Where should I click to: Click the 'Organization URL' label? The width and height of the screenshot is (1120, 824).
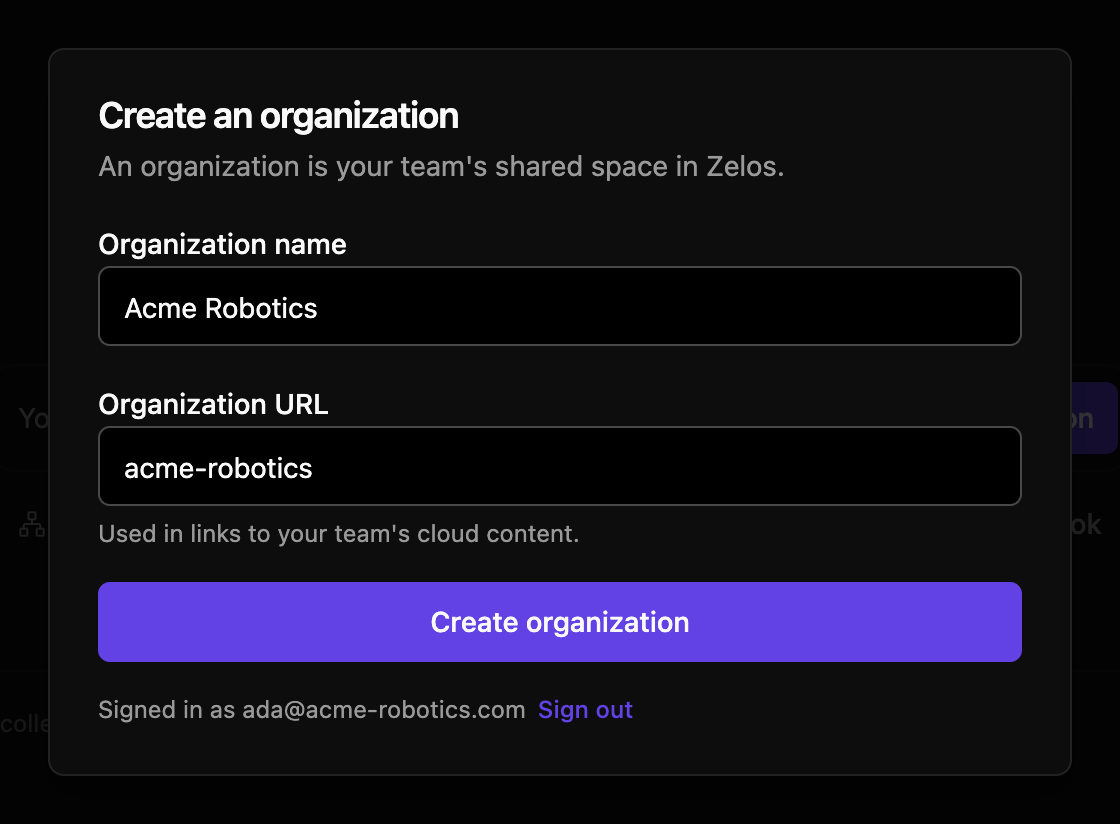(213, 405)
